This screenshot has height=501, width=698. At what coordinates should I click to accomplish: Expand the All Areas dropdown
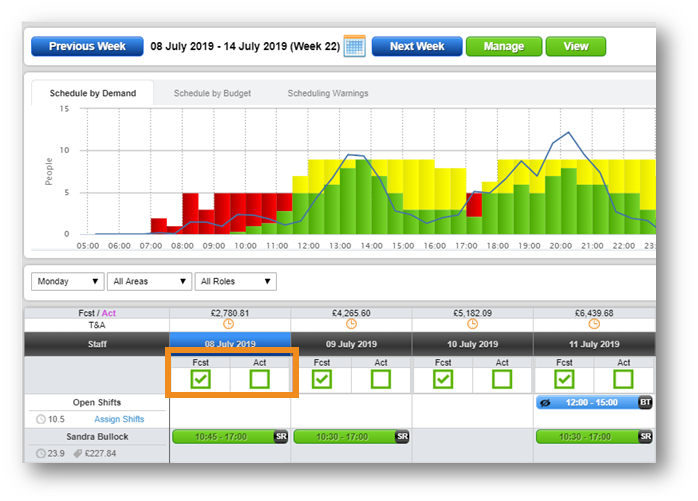[150, 282]
